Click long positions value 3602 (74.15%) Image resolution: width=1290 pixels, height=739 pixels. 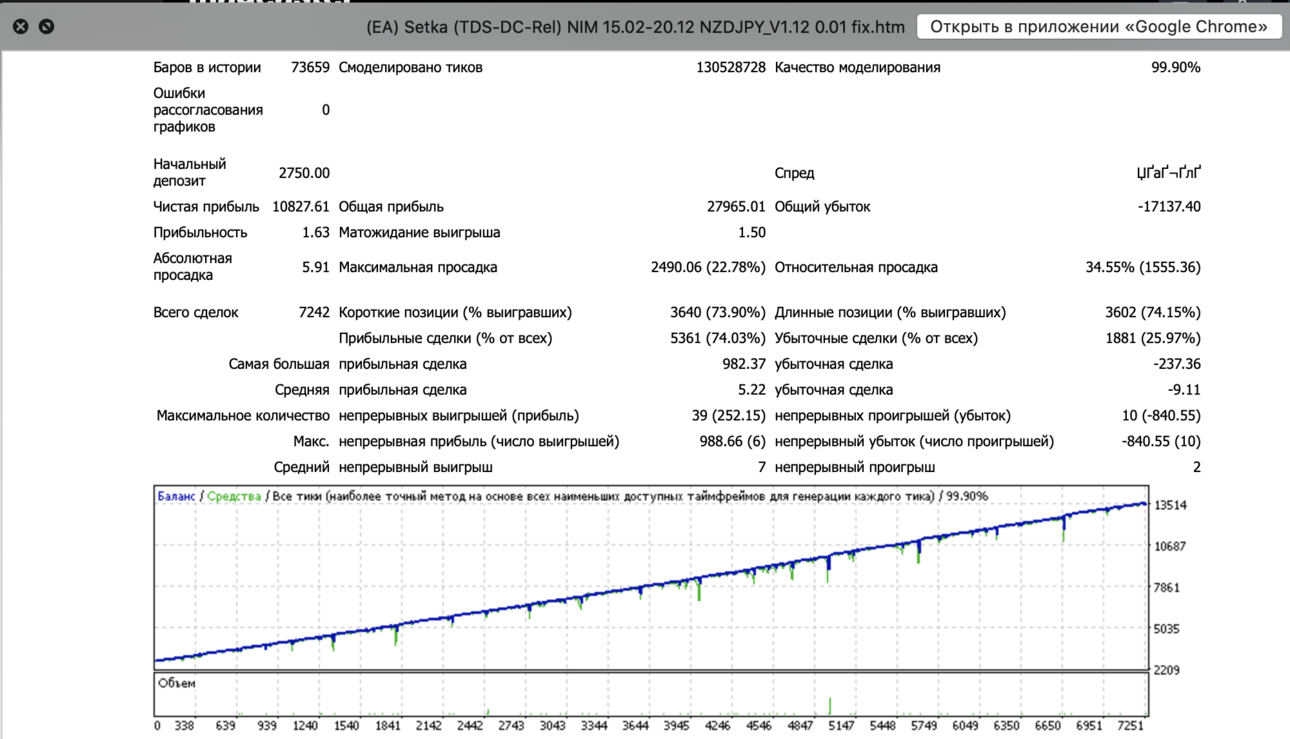1153,312
